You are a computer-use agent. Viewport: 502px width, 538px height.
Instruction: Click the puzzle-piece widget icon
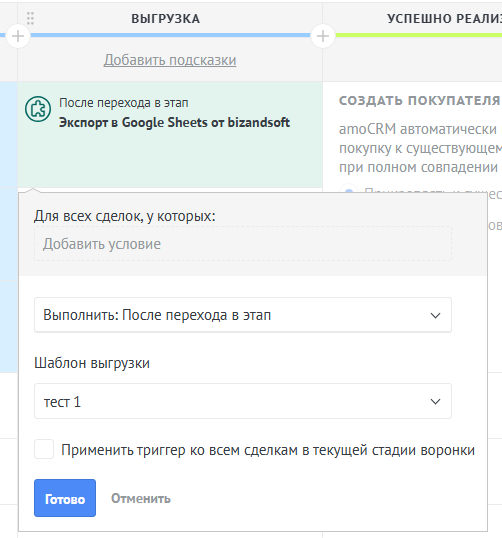(38, 109)
